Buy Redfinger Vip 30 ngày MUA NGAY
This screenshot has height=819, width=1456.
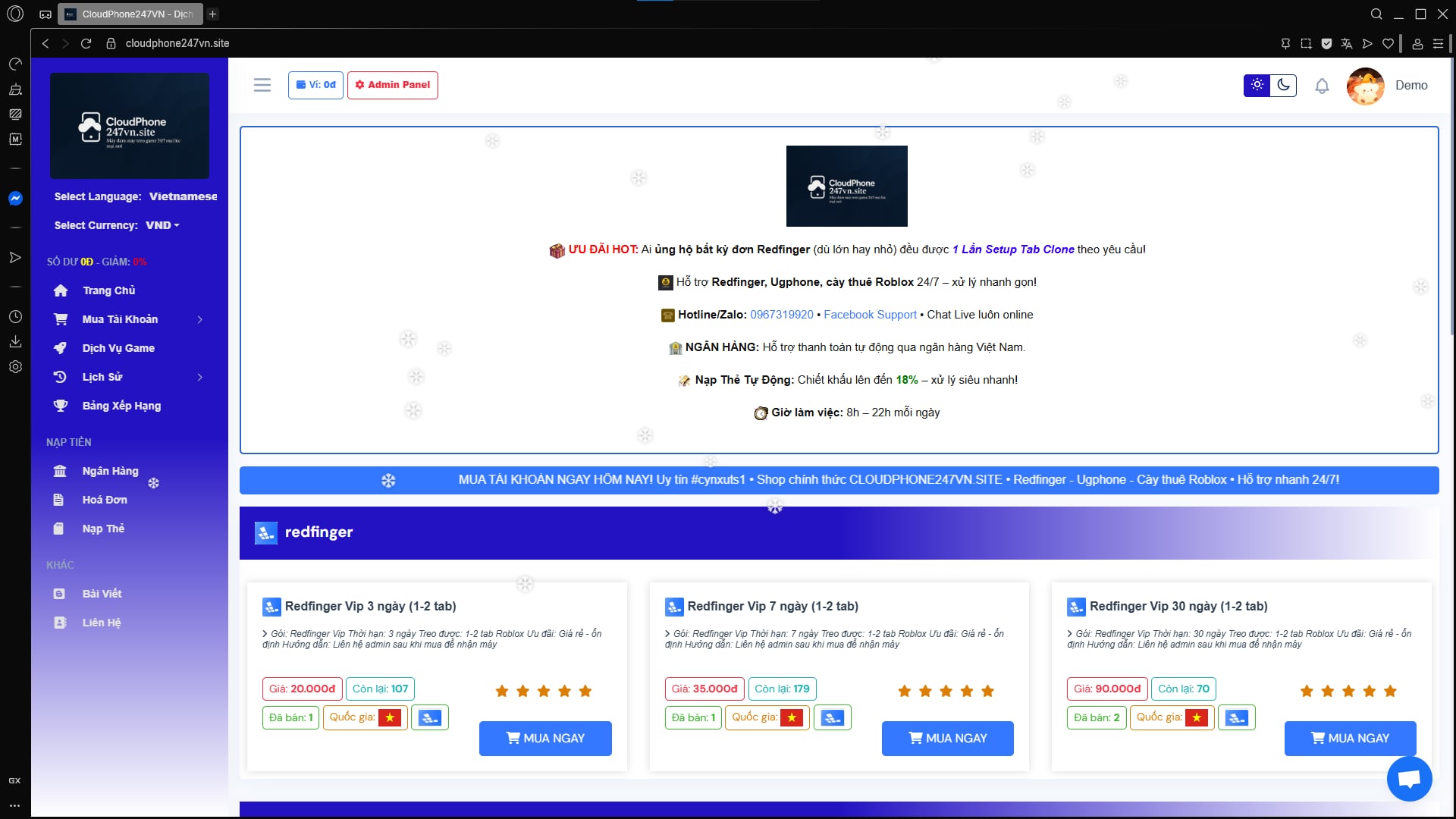click(1350, 739)
